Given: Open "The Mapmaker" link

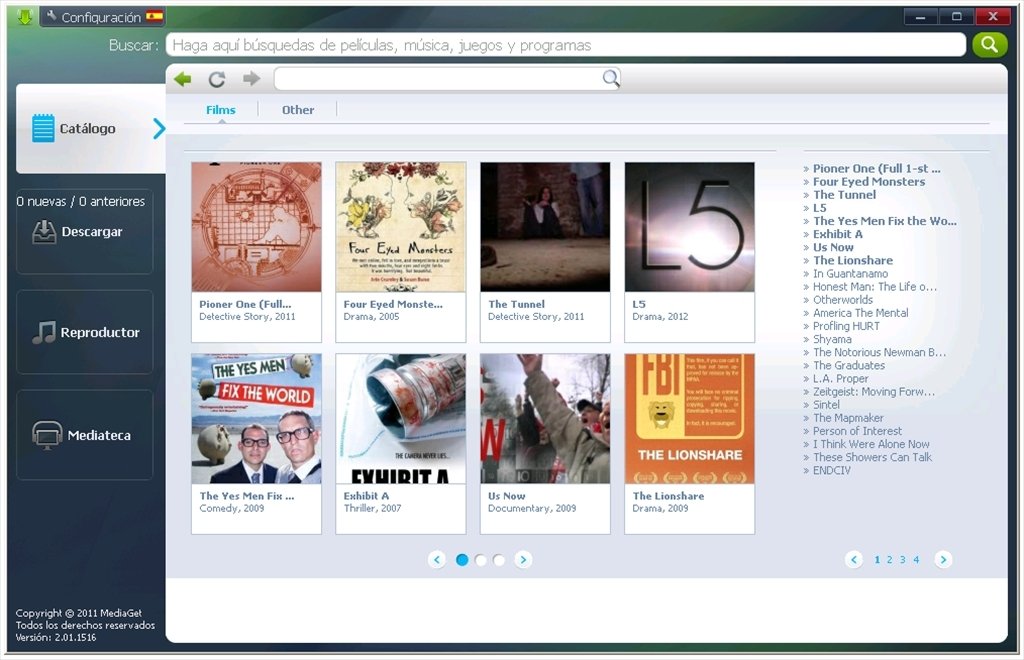Looking at the screenshot, I should point(848,418).
